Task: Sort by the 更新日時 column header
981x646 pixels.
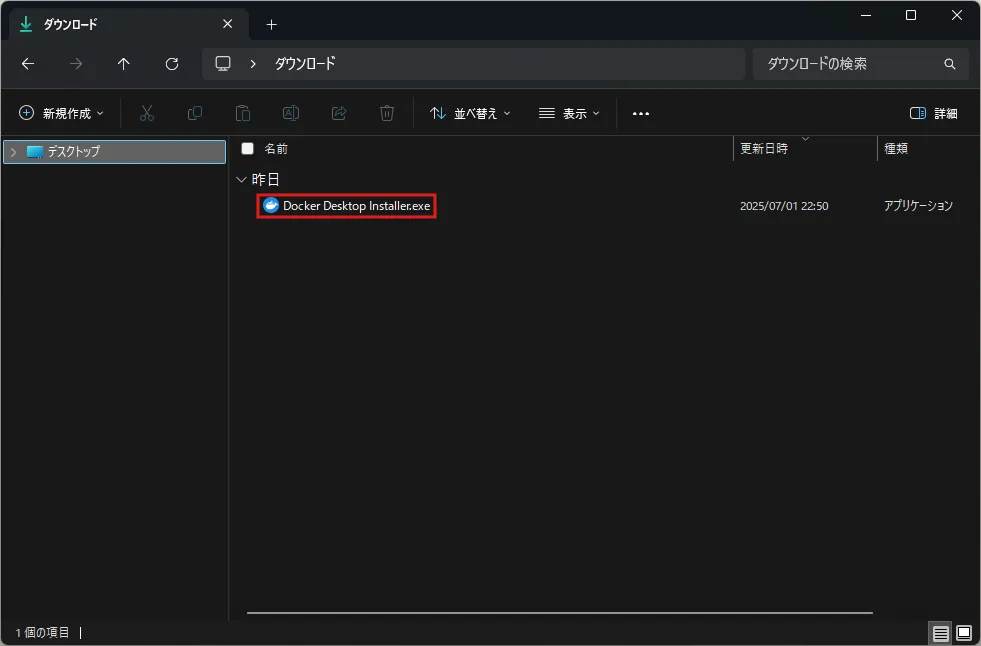Action: click(x=764, y=149)
